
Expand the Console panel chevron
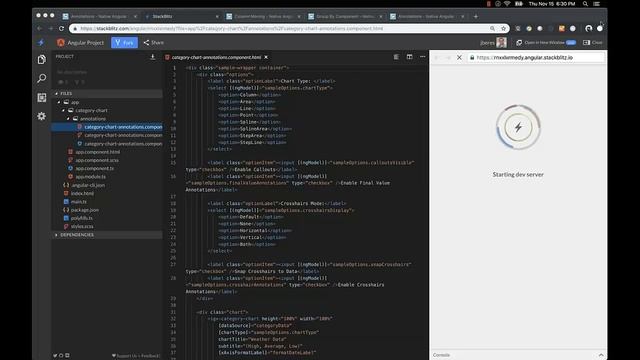[x=601, y=355]
